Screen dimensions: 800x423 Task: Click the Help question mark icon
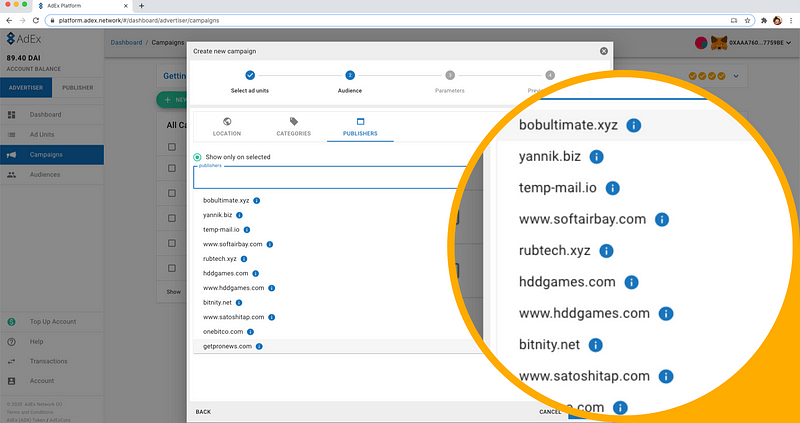(11, 342)
